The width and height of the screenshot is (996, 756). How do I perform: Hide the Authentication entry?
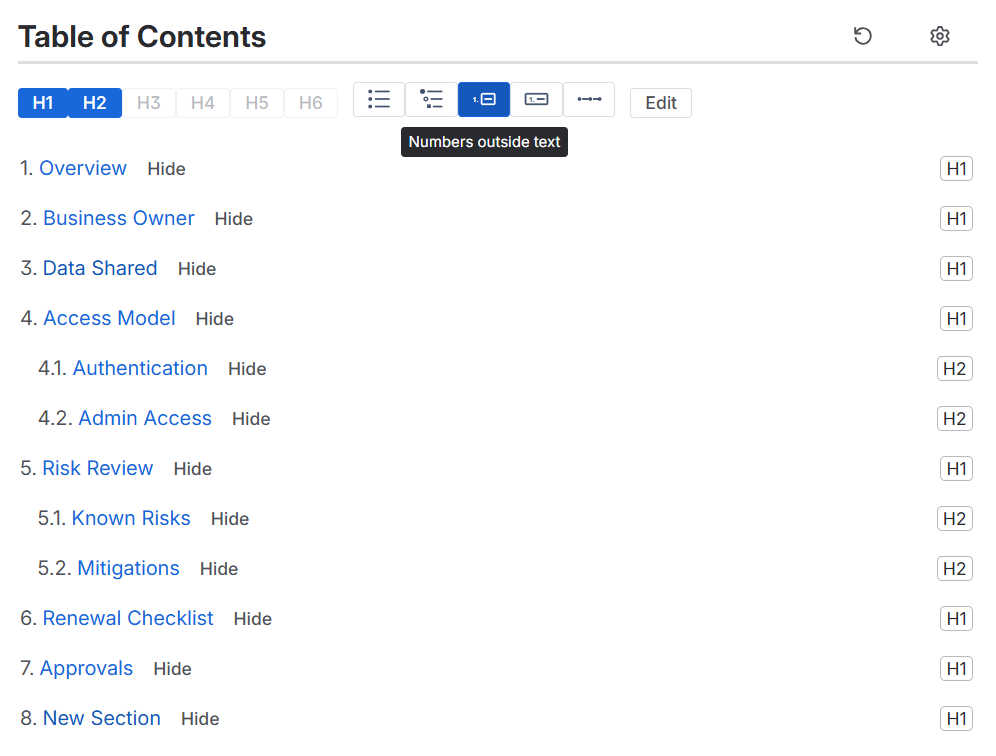(247, 369)
